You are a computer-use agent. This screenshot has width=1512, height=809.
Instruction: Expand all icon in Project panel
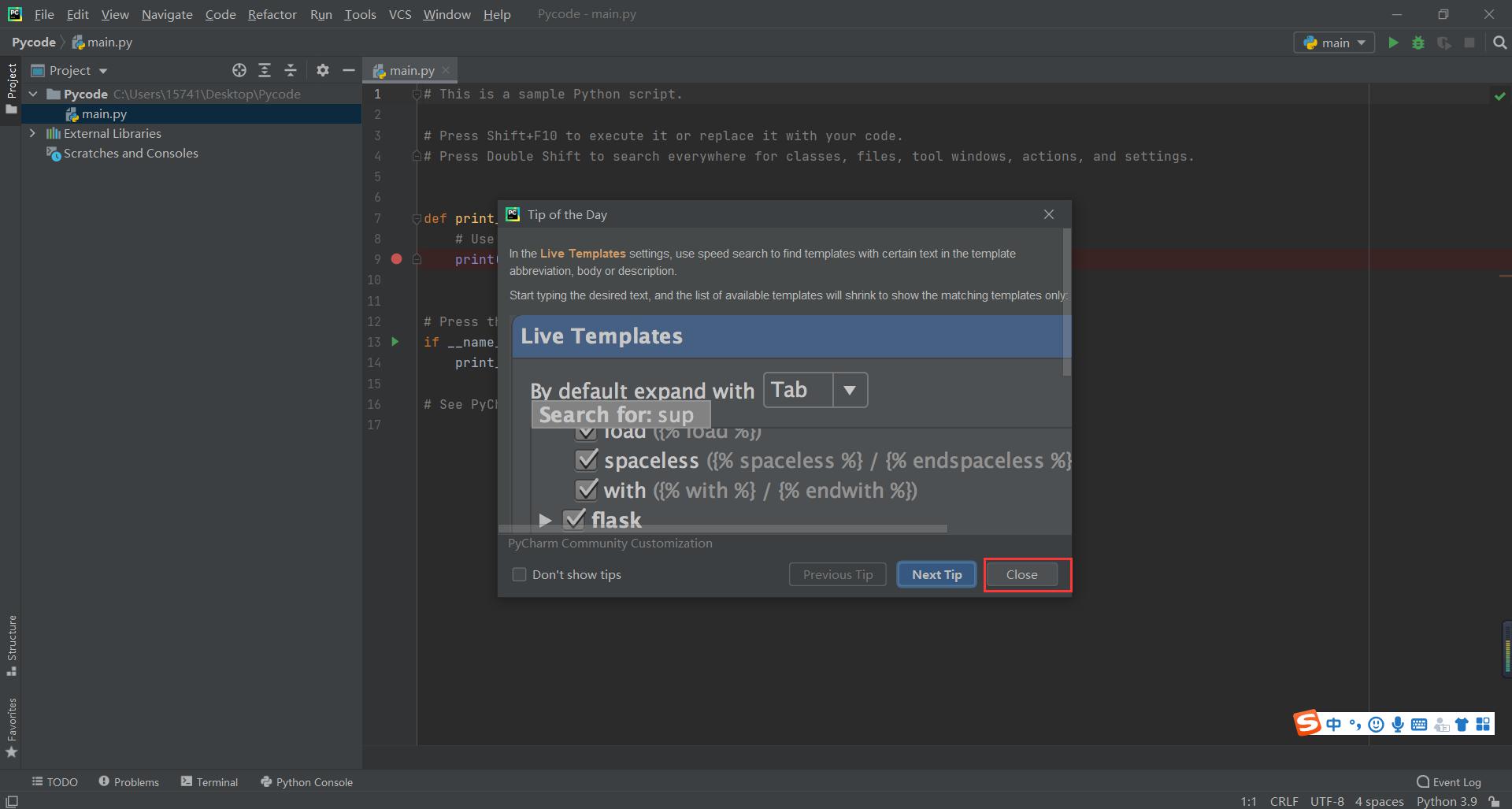click(265, 70)
